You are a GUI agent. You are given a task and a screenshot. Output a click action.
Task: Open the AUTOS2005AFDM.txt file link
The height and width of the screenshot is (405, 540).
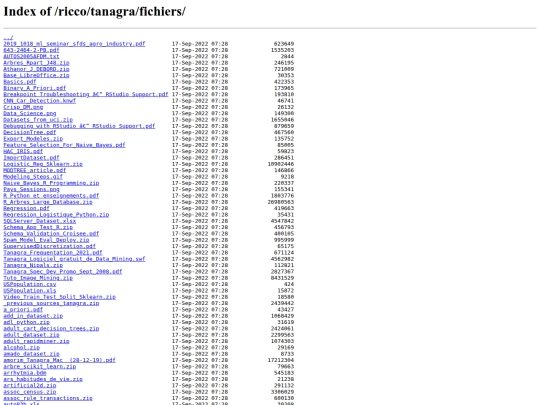31,56
